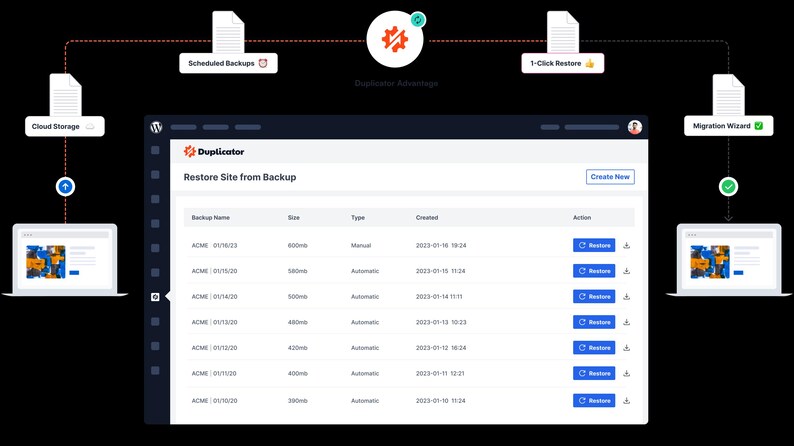Click the document icon above 1-Click Restore

(x=563, y=32)
